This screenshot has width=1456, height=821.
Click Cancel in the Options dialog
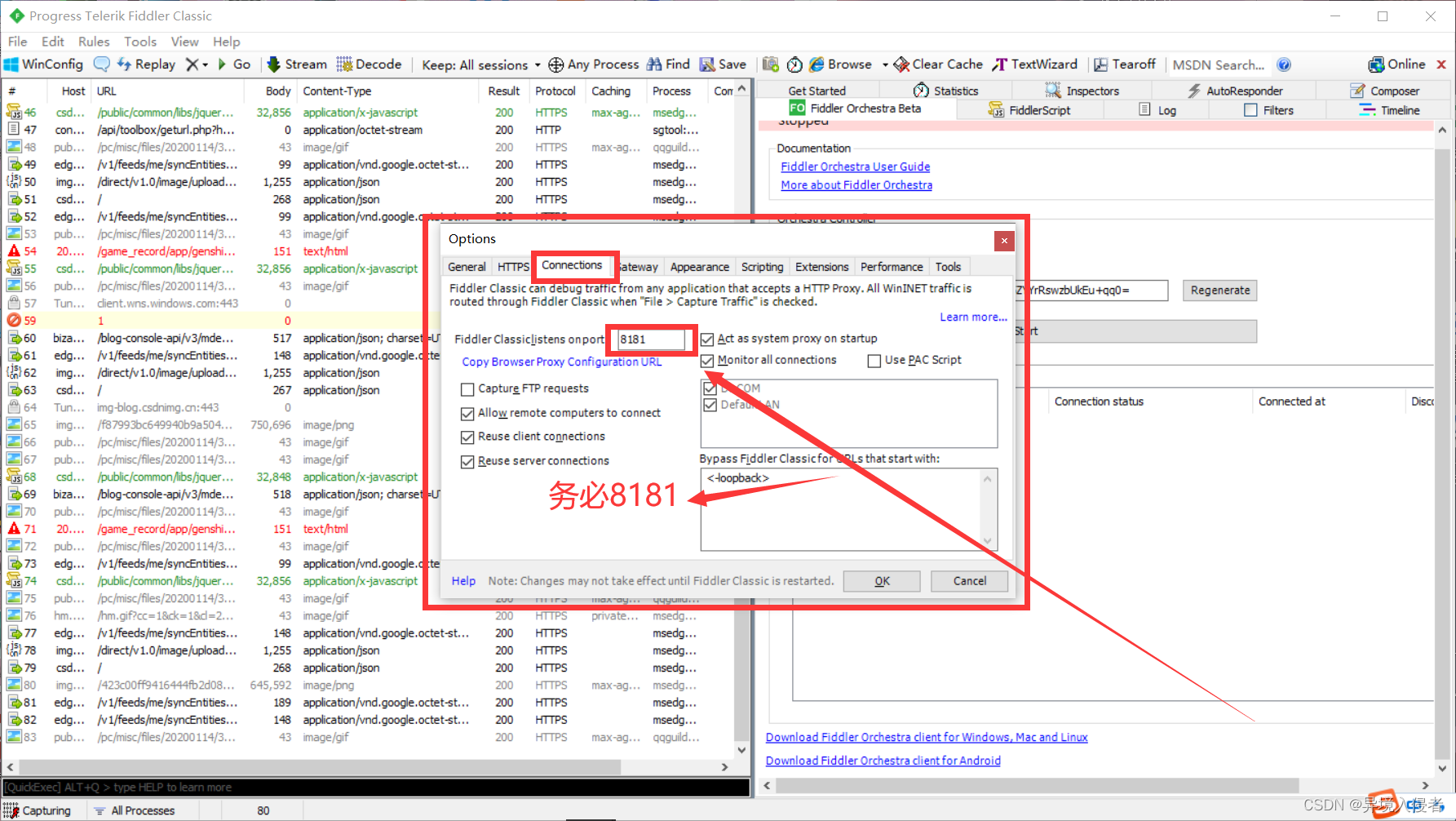[969, 581]
